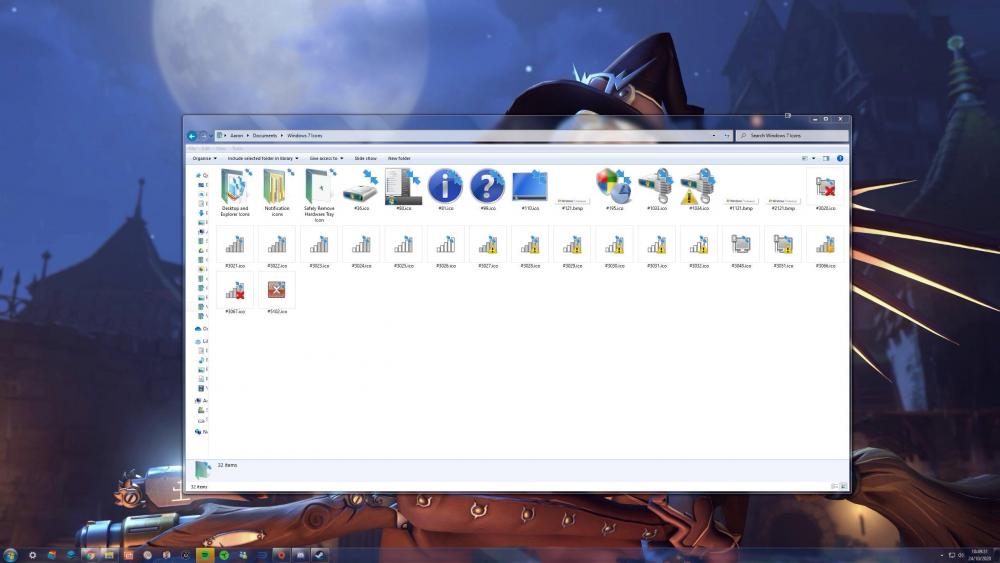Select the signal bars red X icon #3067.ico

[x=235, y=291]
